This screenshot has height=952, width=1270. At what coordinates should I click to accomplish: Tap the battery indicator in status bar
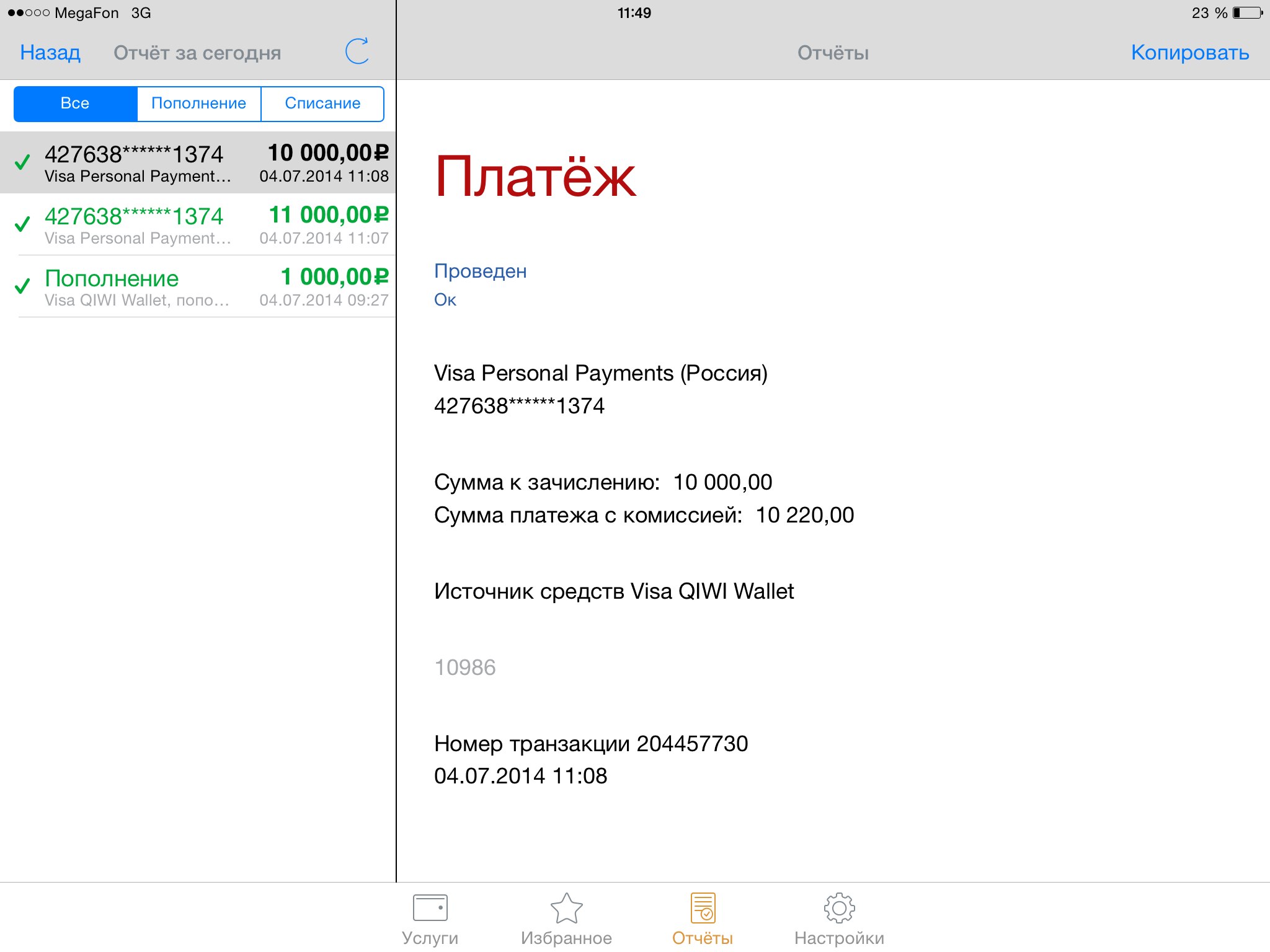pos(1248,13)
